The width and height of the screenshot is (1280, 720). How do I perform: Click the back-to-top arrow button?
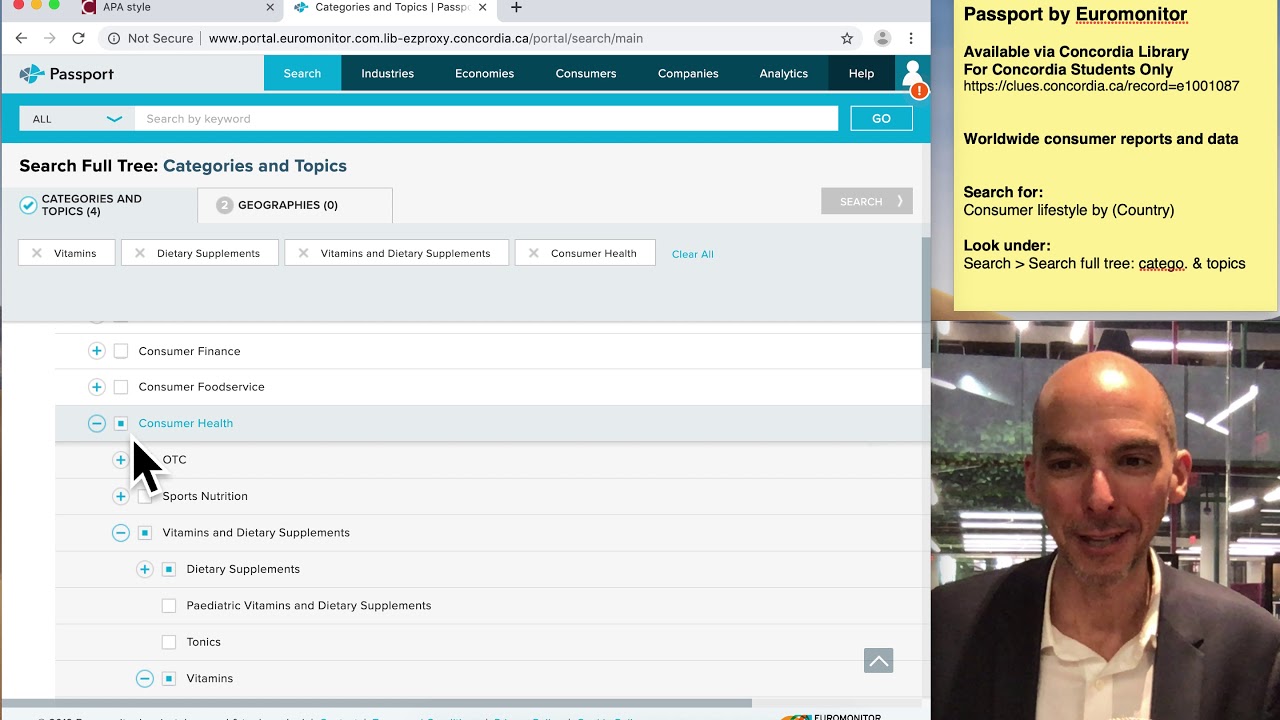tap(878, 661)
